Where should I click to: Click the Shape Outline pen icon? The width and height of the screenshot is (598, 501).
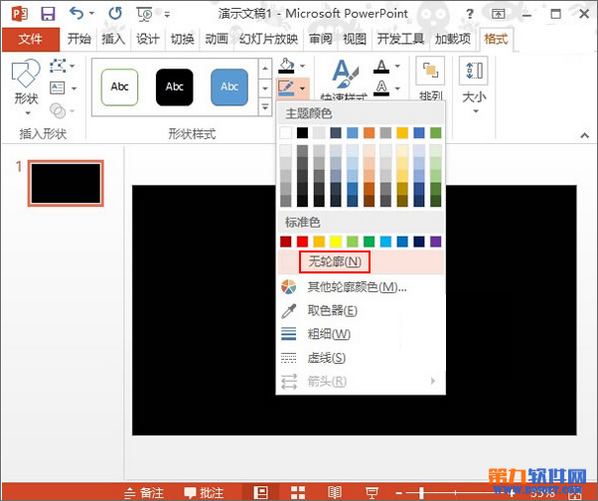pyautogui.click(x=286, y=88)
